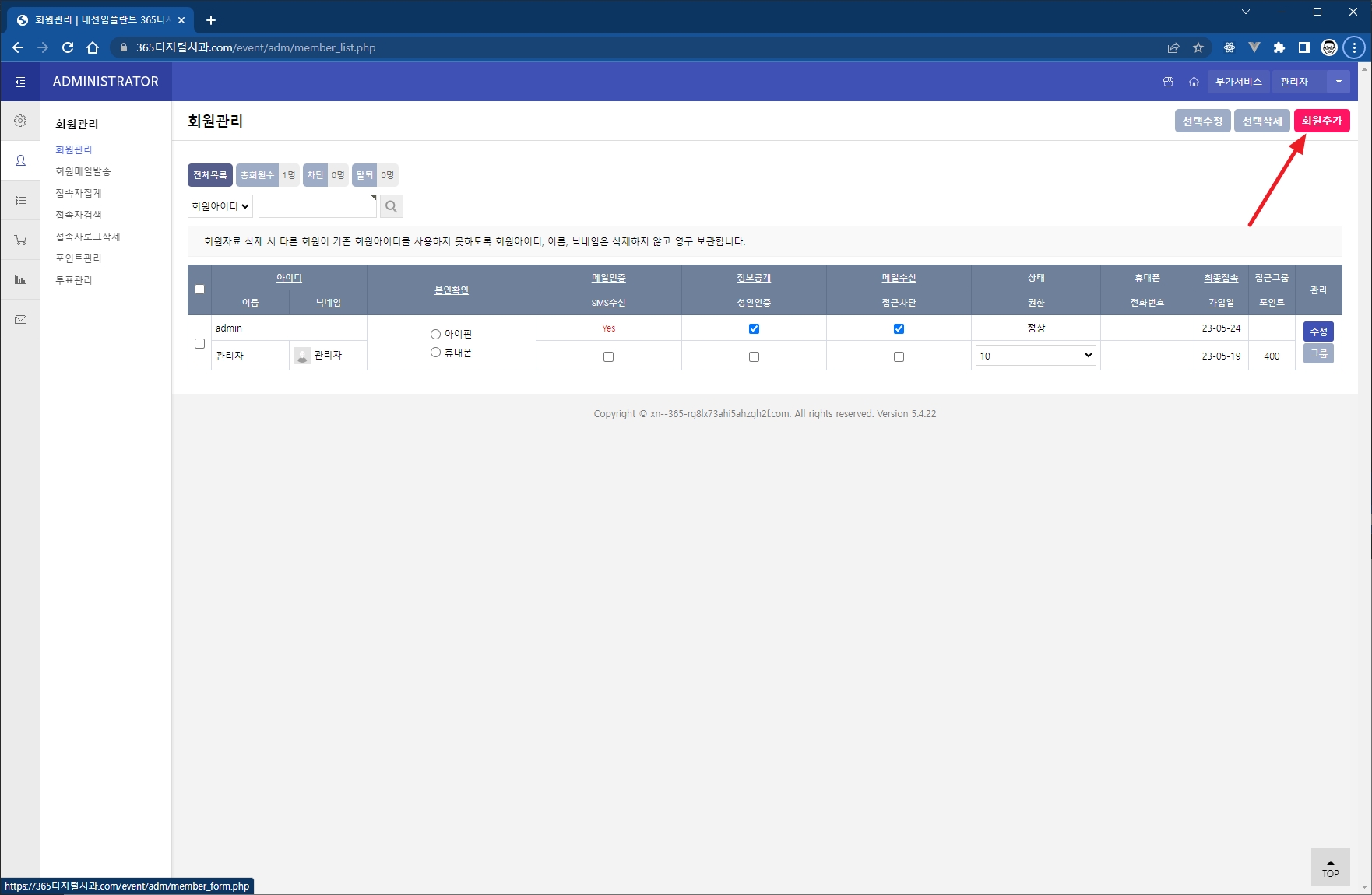Screen dimensions: 1372x895
Task: Select the 아이핀 radio button
Action: (435, 334)
